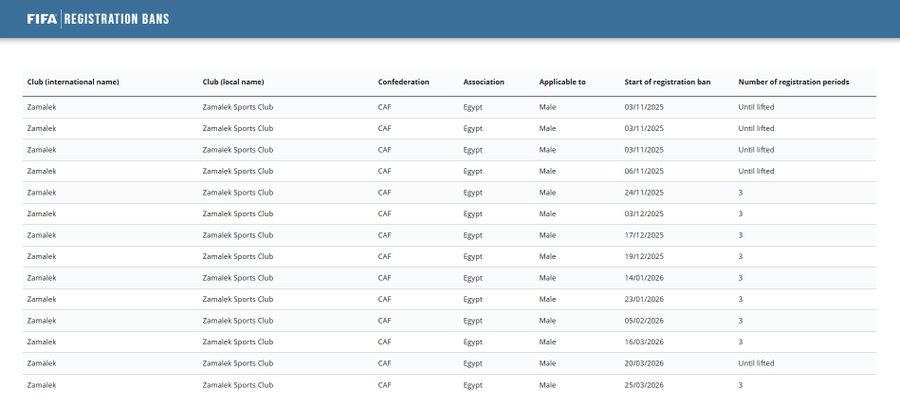The width and height of the screenshot is (900, 408).
Task: Sort by Start of registration ban header
Action: [x=667, y=82]
